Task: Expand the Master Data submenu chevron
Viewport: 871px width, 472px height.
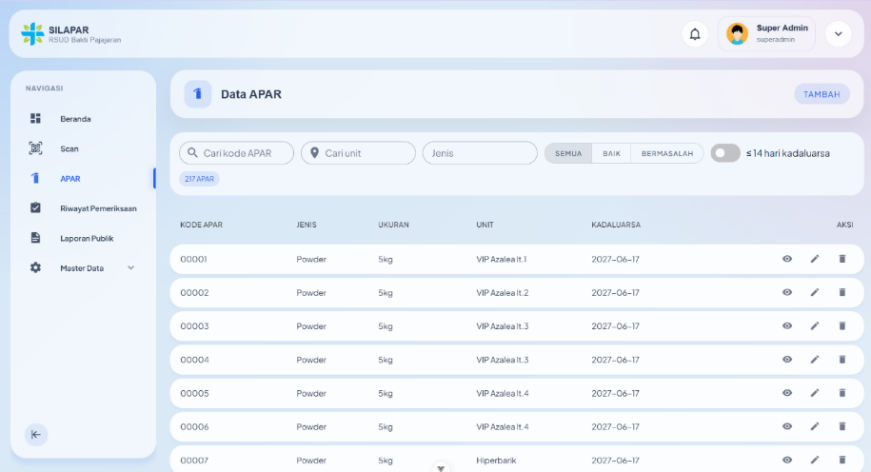Action: click(131, 268)
